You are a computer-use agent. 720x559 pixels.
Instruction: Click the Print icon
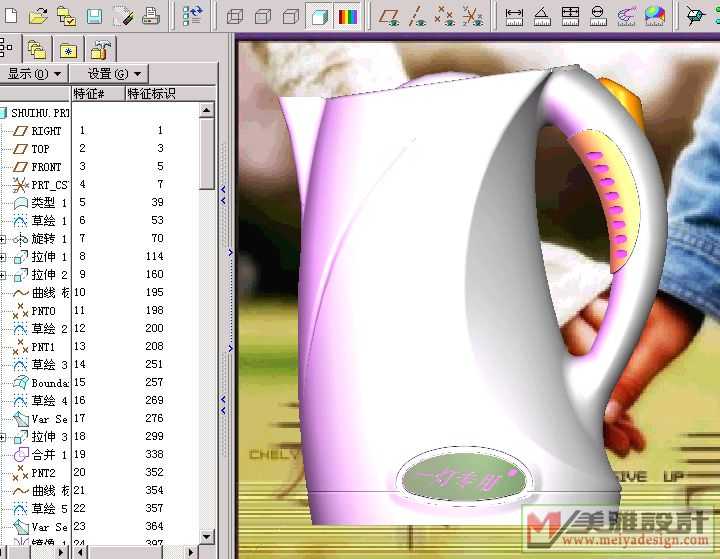click(x=150, y=15)
